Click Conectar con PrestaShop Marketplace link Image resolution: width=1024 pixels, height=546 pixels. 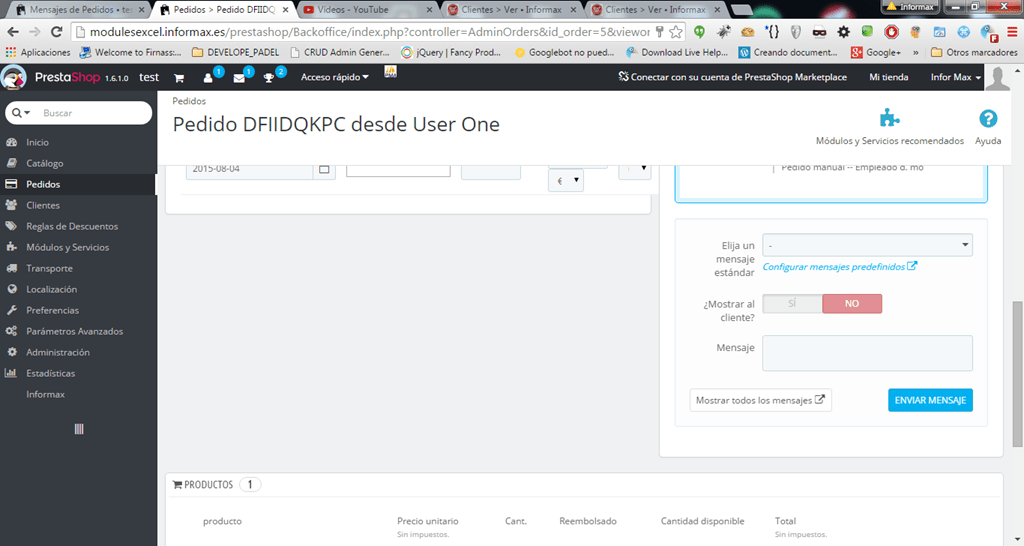point(732,77)
